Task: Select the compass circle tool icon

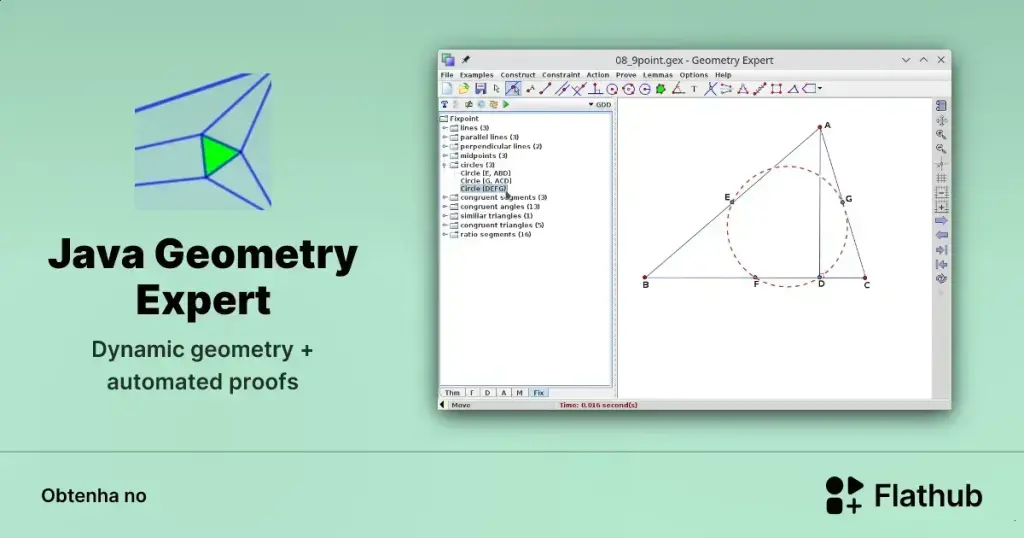Action: coord(645,89)
